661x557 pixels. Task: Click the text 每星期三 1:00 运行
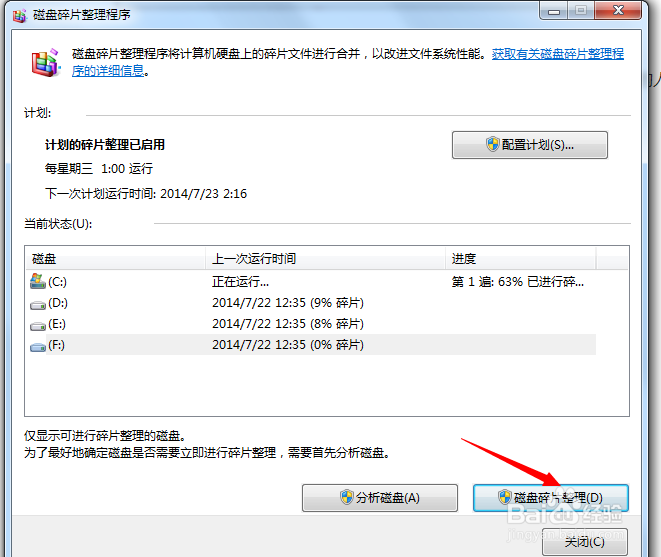99,169
